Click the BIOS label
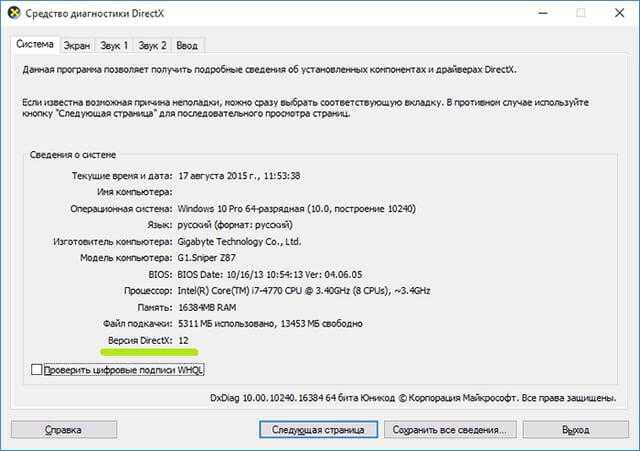 (x=160, y=274)
